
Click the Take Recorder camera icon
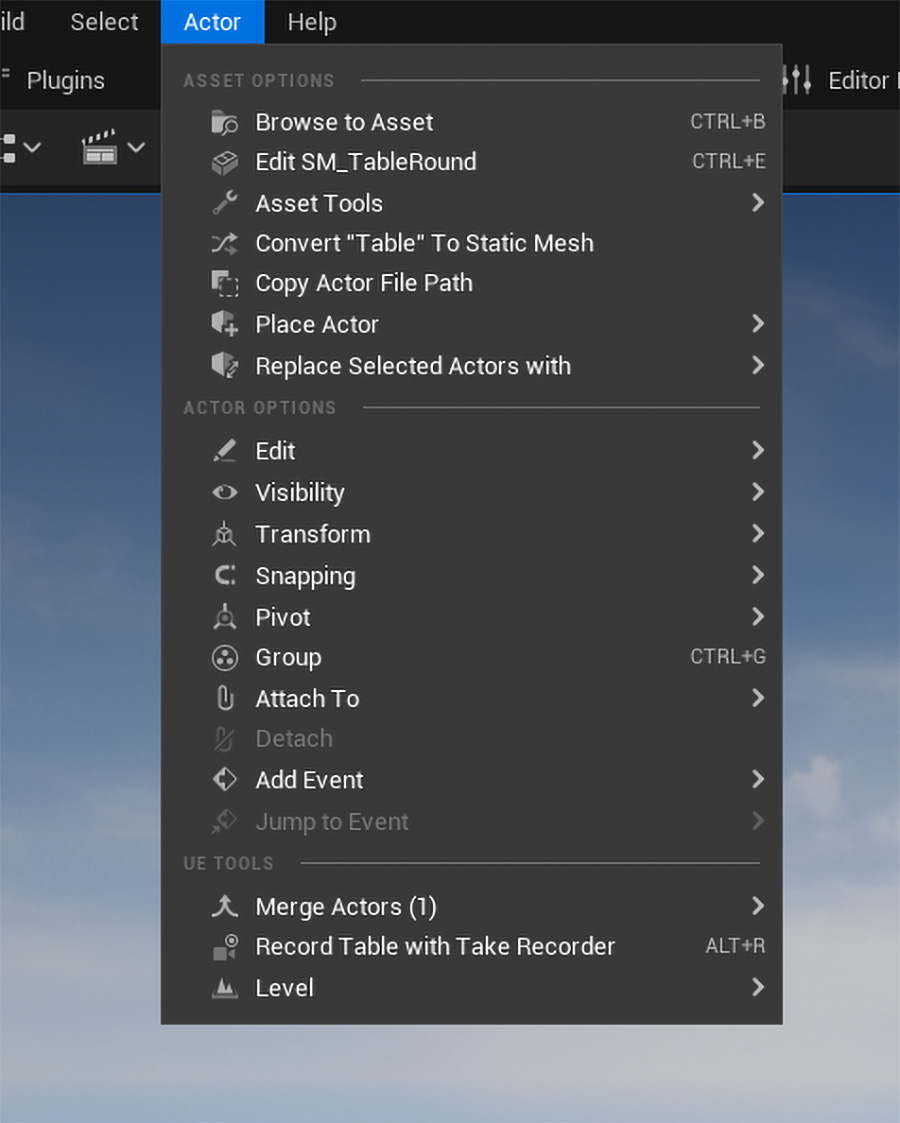tap(225, 947)
